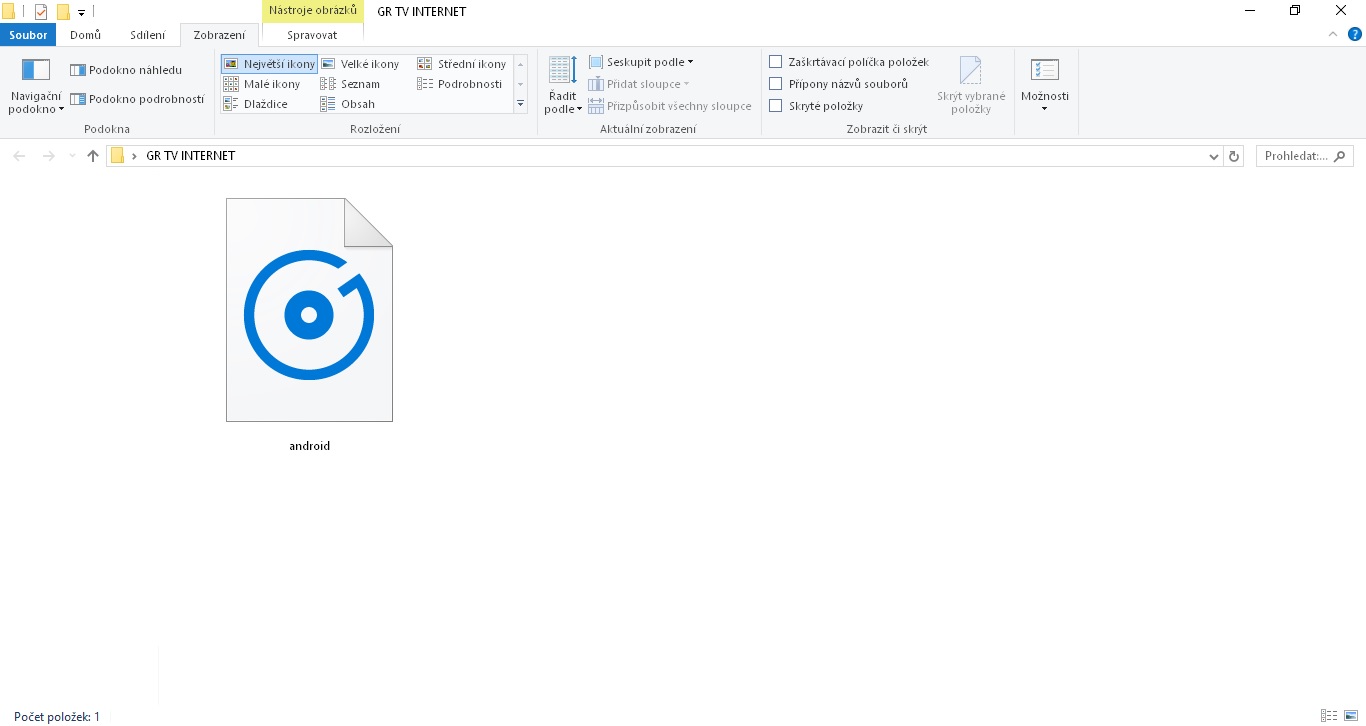
Task: Switch to the Dlaždice tiles layout
Action: coord(255,104)
